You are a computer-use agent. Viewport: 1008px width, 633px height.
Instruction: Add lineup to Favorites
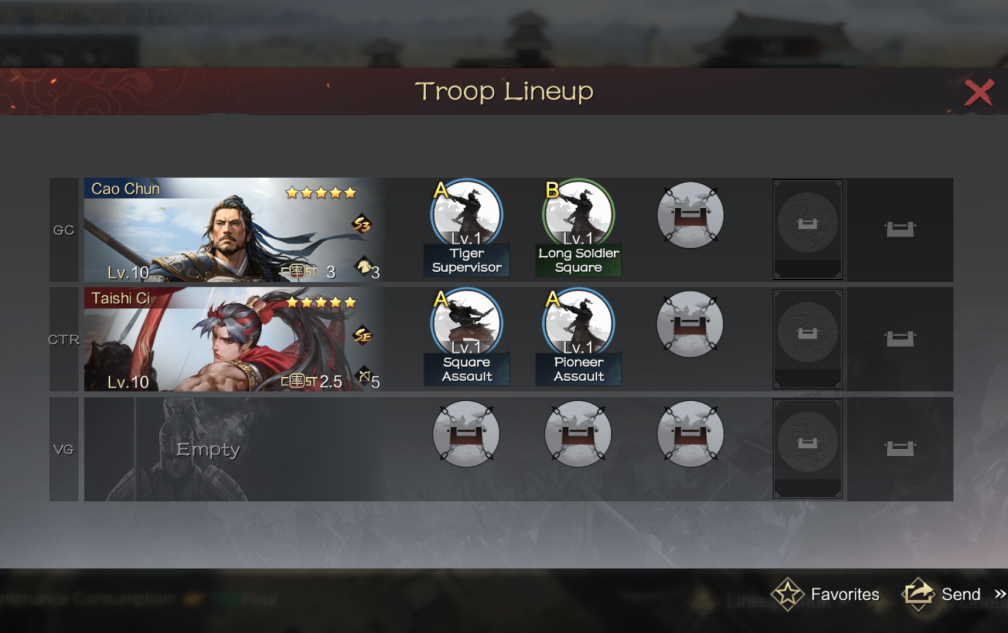pos(825,594)
